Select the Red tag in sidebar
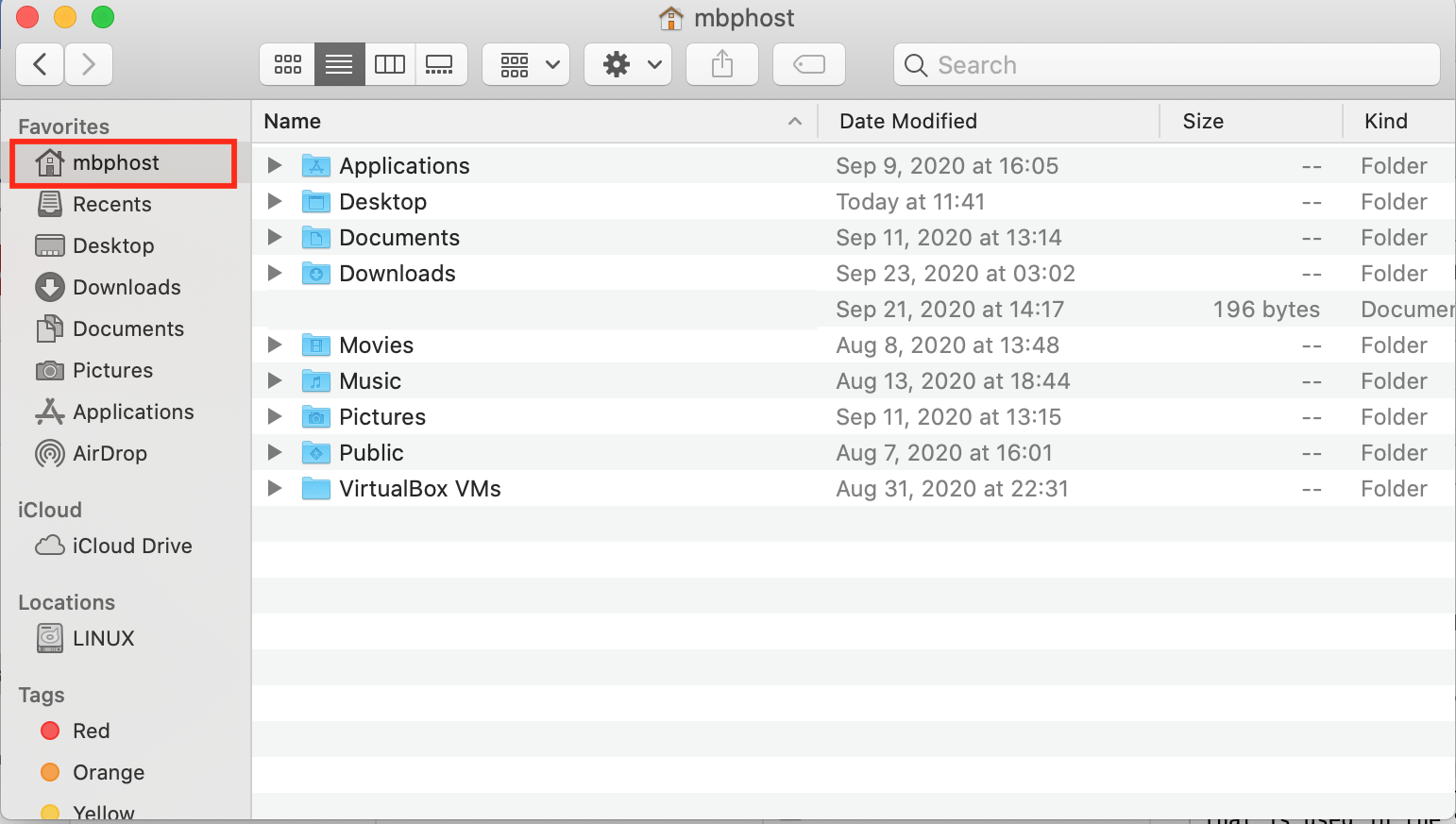This screenshot has width=1456, height=824. tap(91, 732)
